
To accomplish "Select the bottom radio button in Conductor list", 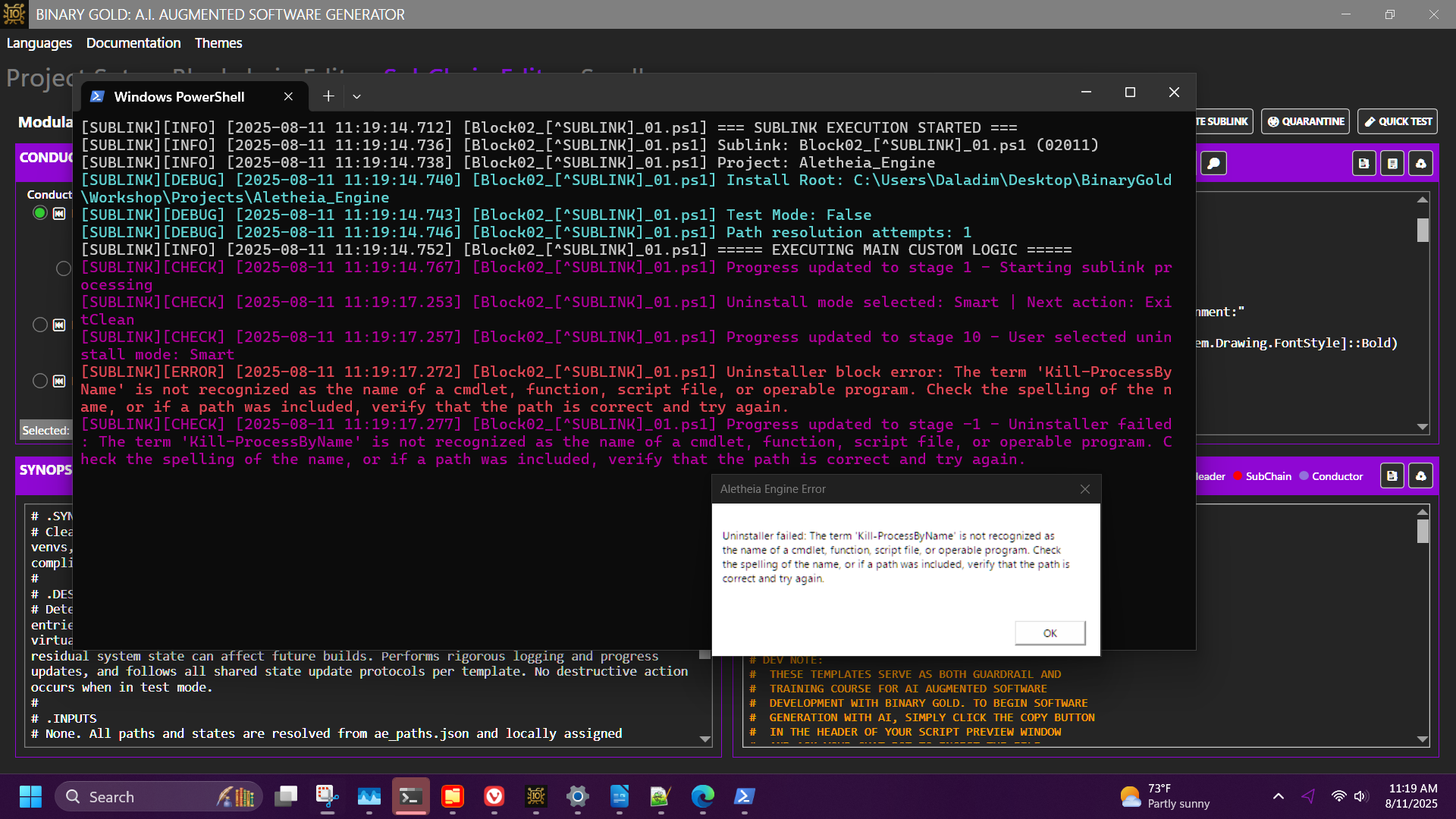I will (x=40, y=381).
